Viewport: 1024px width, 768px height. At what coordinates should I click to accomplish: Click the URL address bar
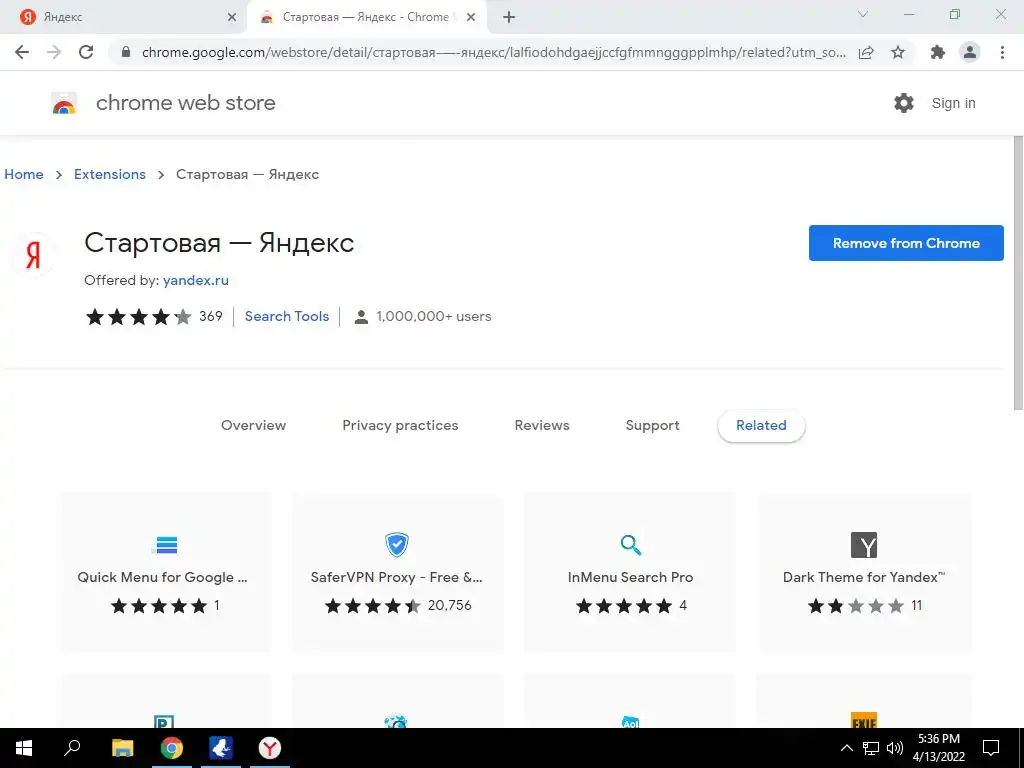click(x=493, y=52)
